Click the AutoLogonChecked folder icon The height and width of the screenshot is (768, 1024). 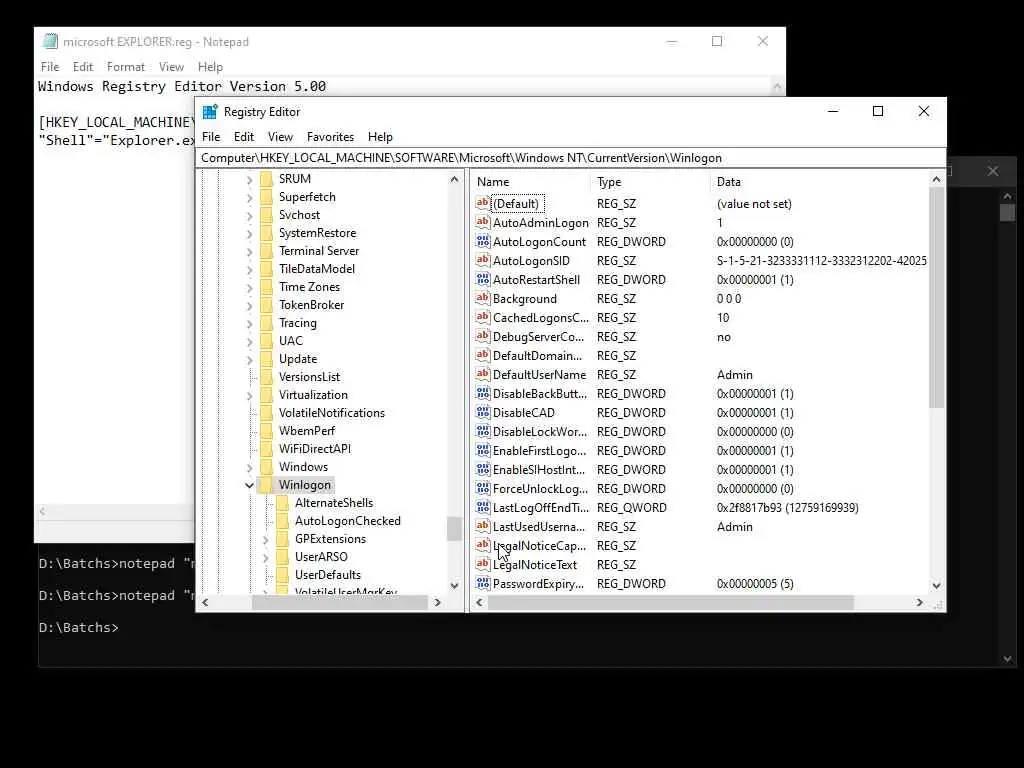tap(282, 520)
